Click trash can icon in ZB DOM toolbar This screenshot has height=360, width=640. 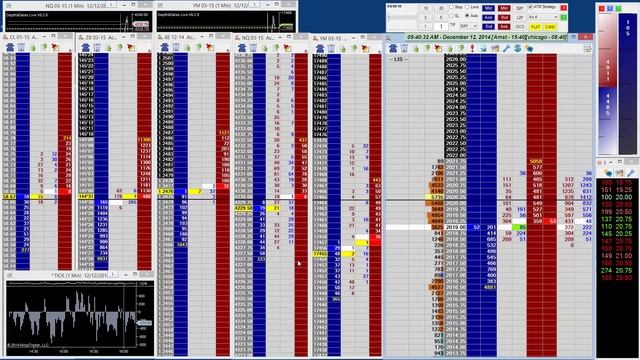pos(97,48)
